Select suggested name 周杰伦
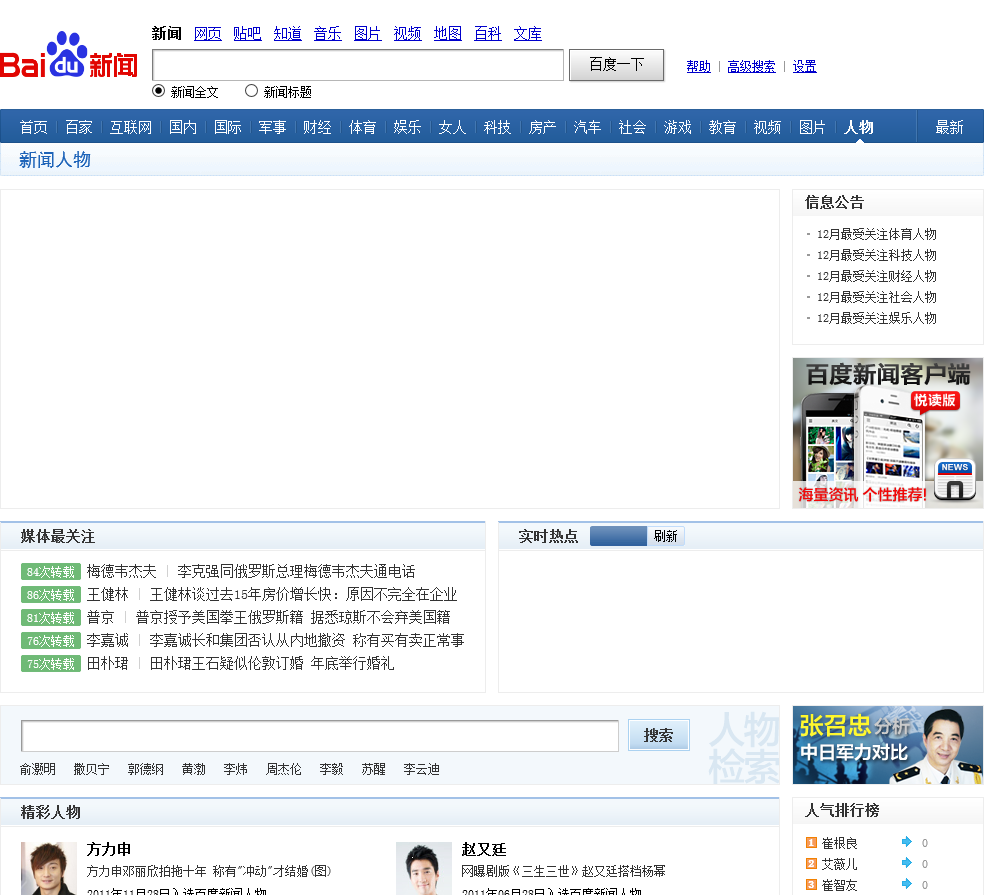 click(284, 769)
